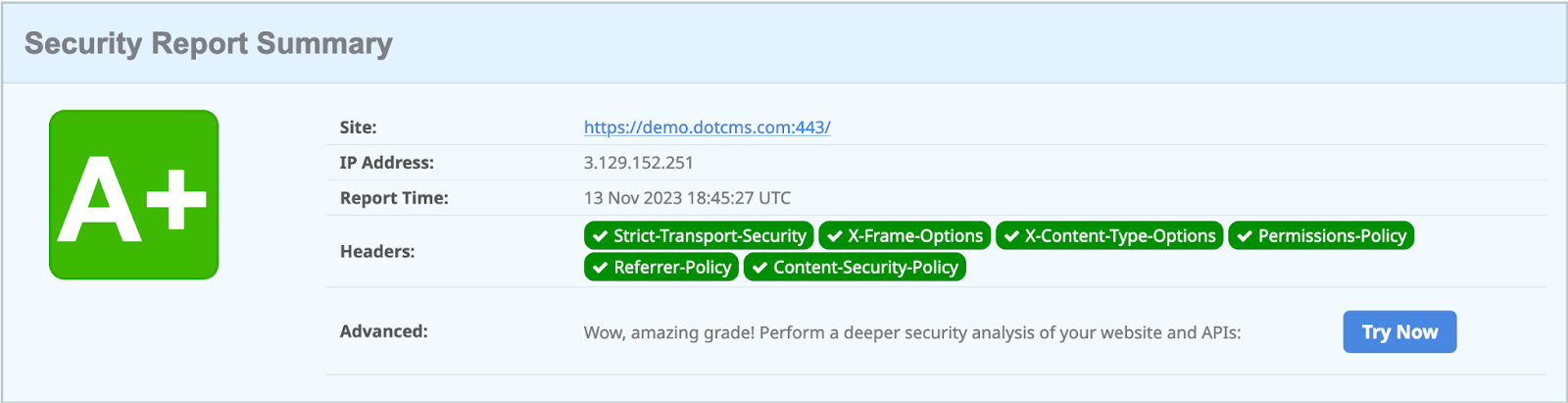
Task: Click the Security Report Summary heading
Action: click(x=209, y=44)
